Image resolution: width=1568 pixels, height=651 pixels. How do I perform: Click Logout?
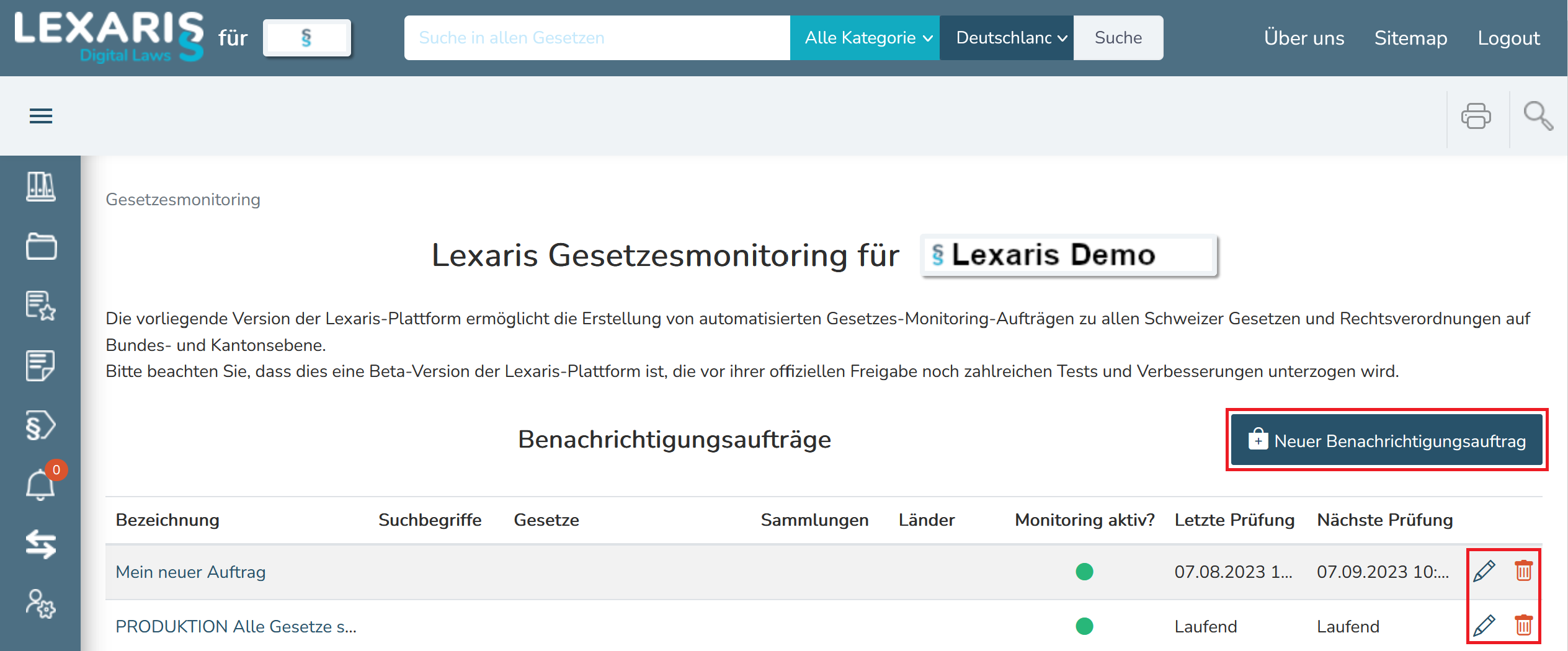coord(1508,38)
